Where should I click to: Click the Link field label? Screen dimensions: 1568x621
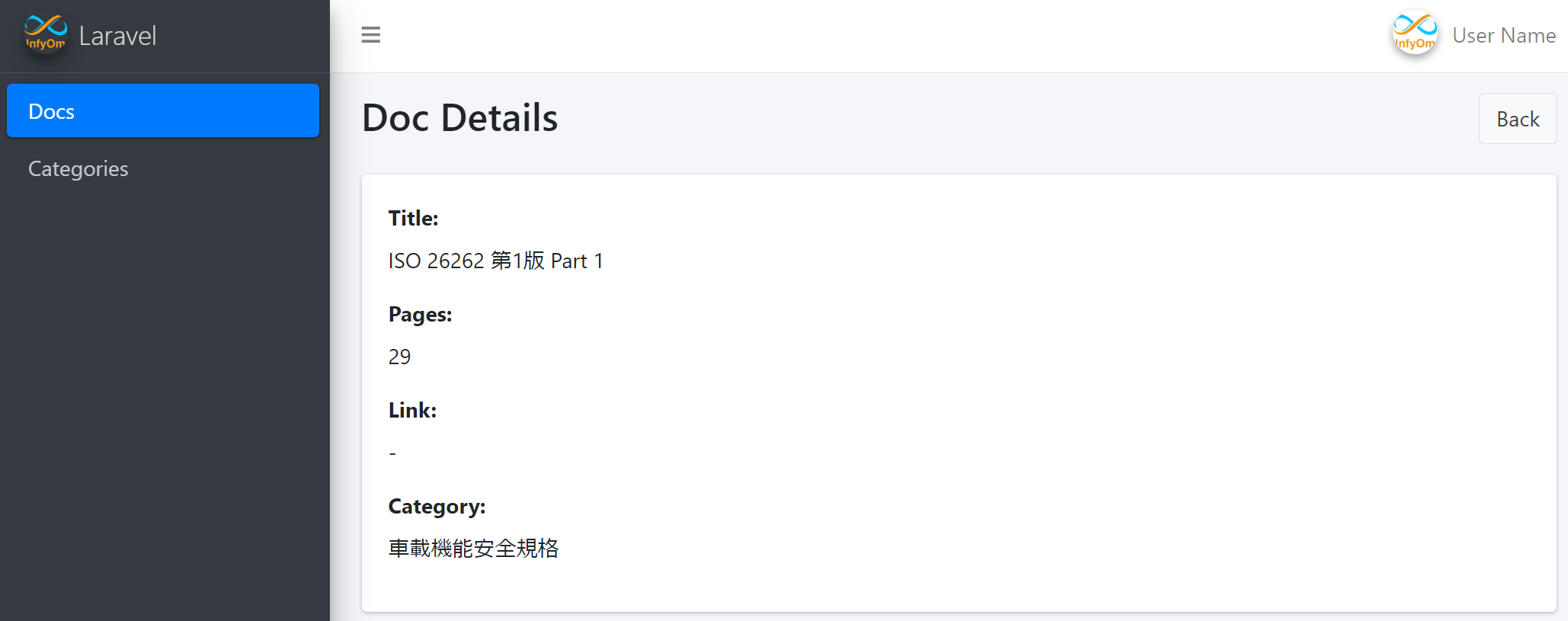[412, 411]
